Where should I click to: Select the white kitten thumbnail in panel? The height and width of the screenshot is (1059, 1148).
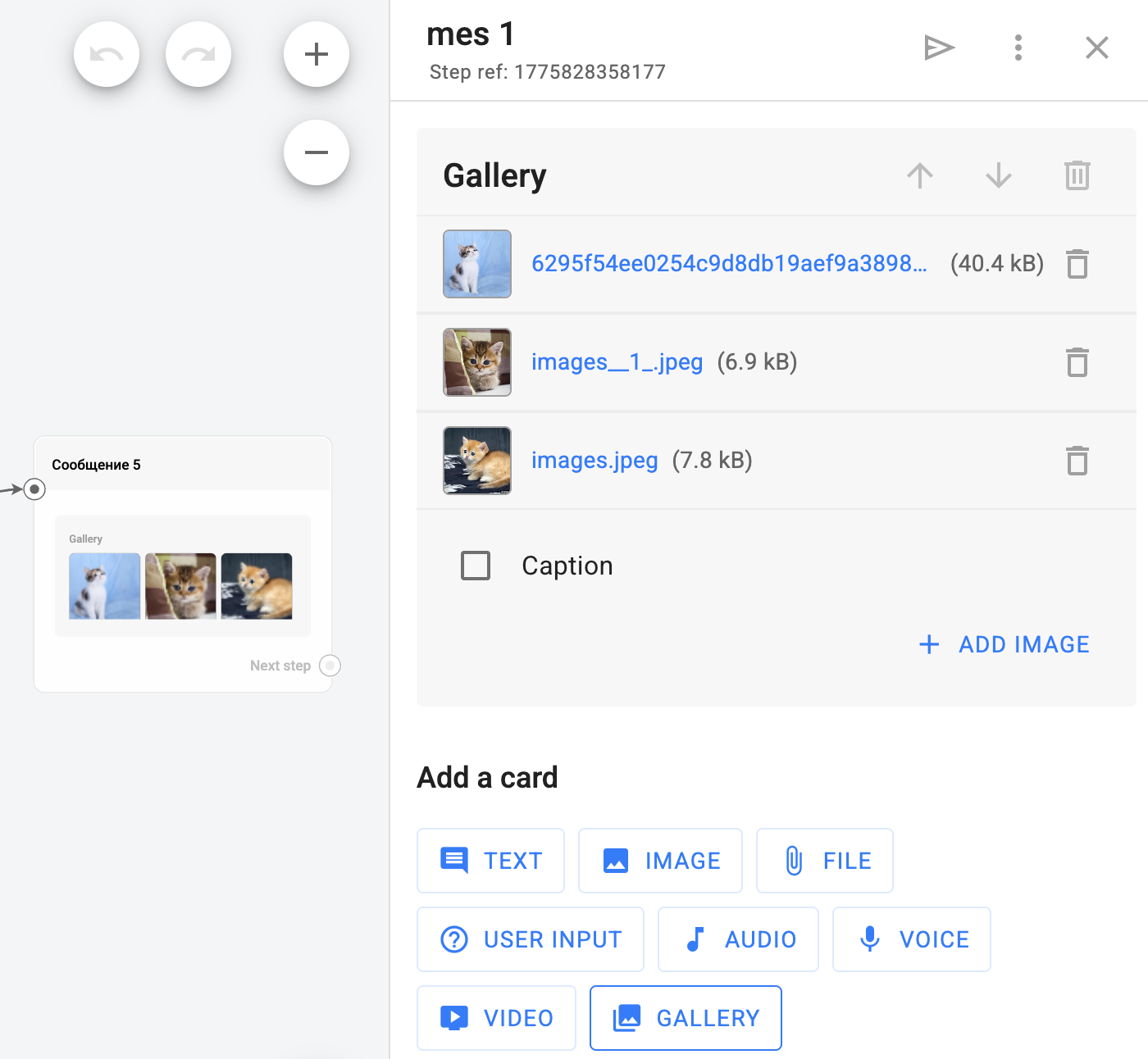click(x=477, y=264)
